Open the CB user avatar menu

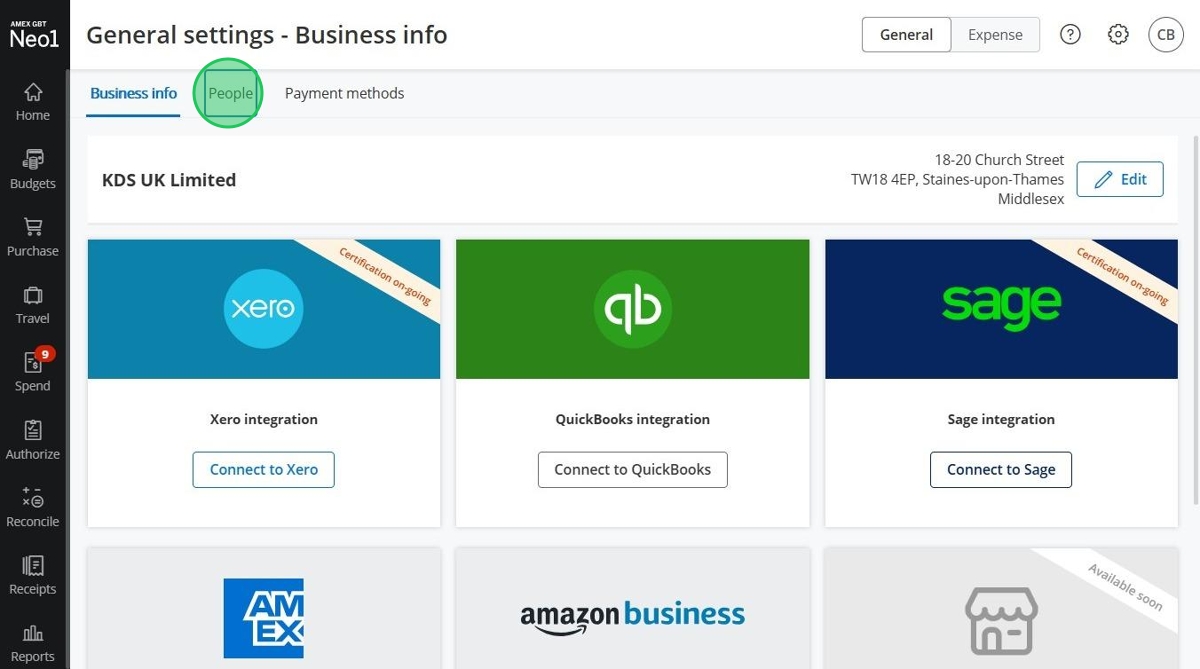point(1166,35)
